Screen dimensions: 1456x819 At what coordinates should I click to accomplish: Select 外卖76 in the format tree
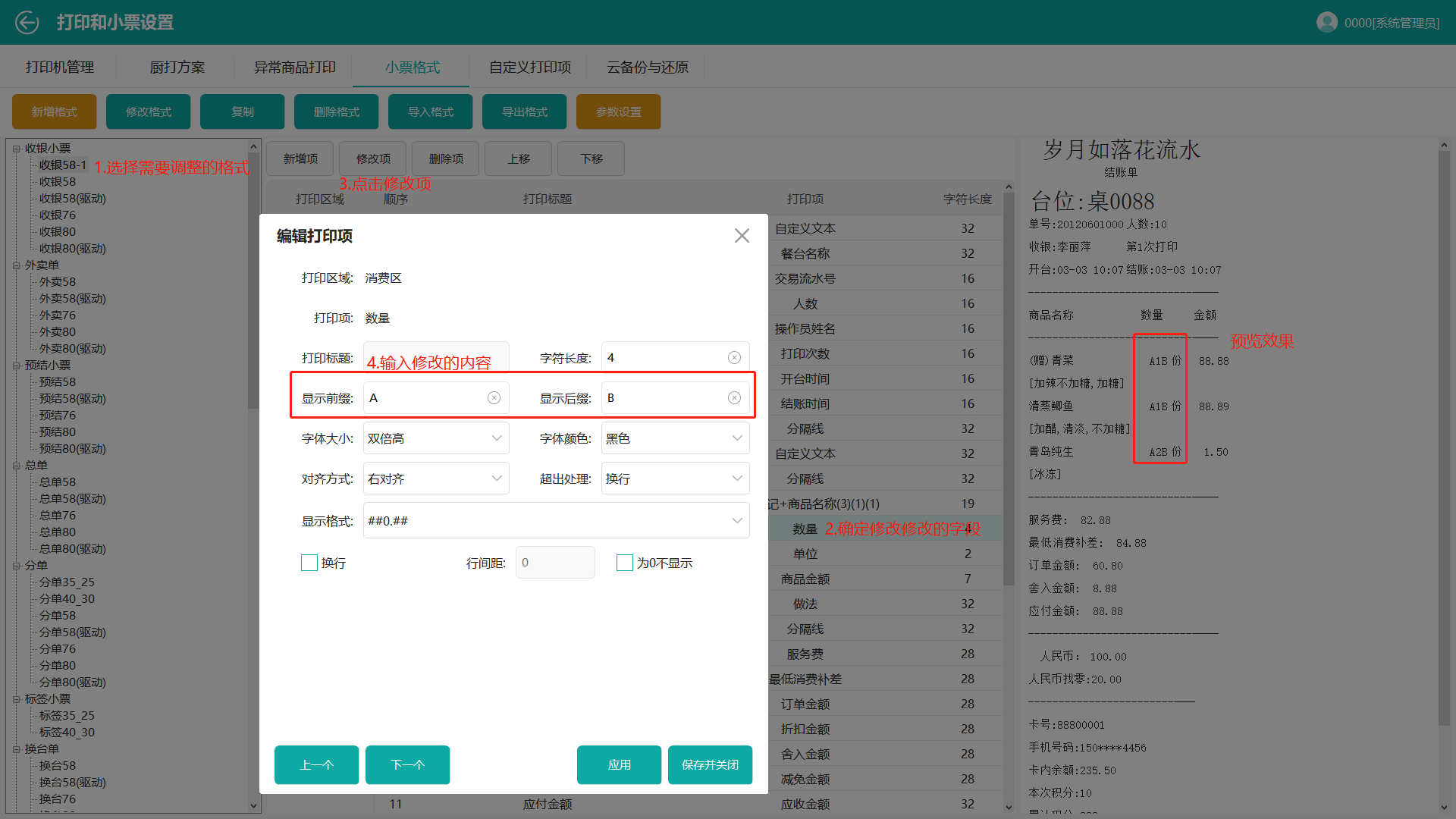pos(58,315)
